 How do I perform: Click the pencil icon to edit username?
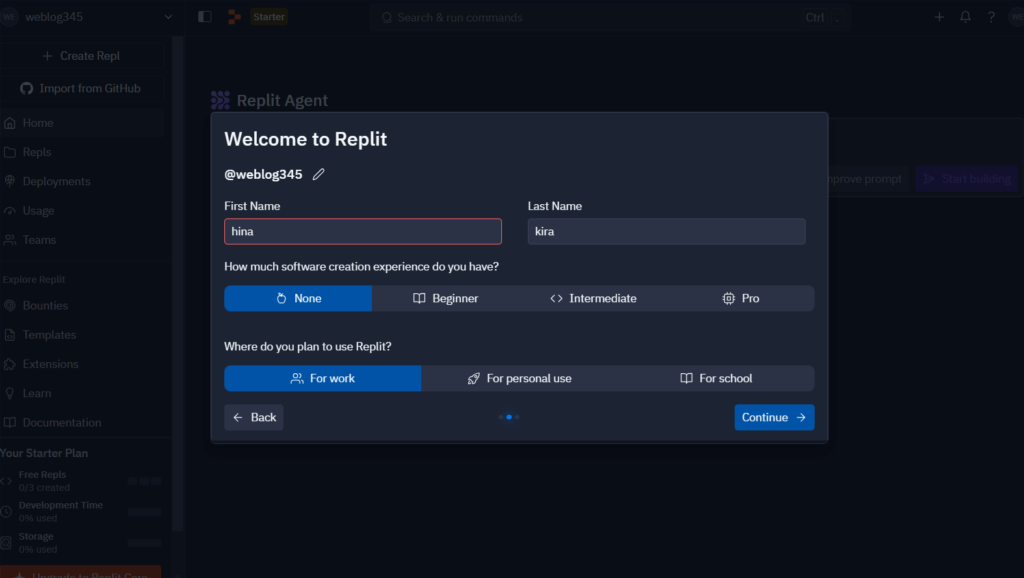point(319,174)
